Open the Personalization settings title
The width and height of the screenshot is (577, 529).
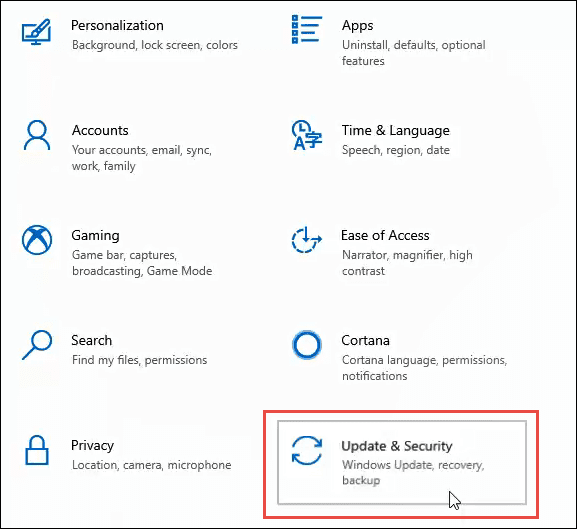pos(117,25)
